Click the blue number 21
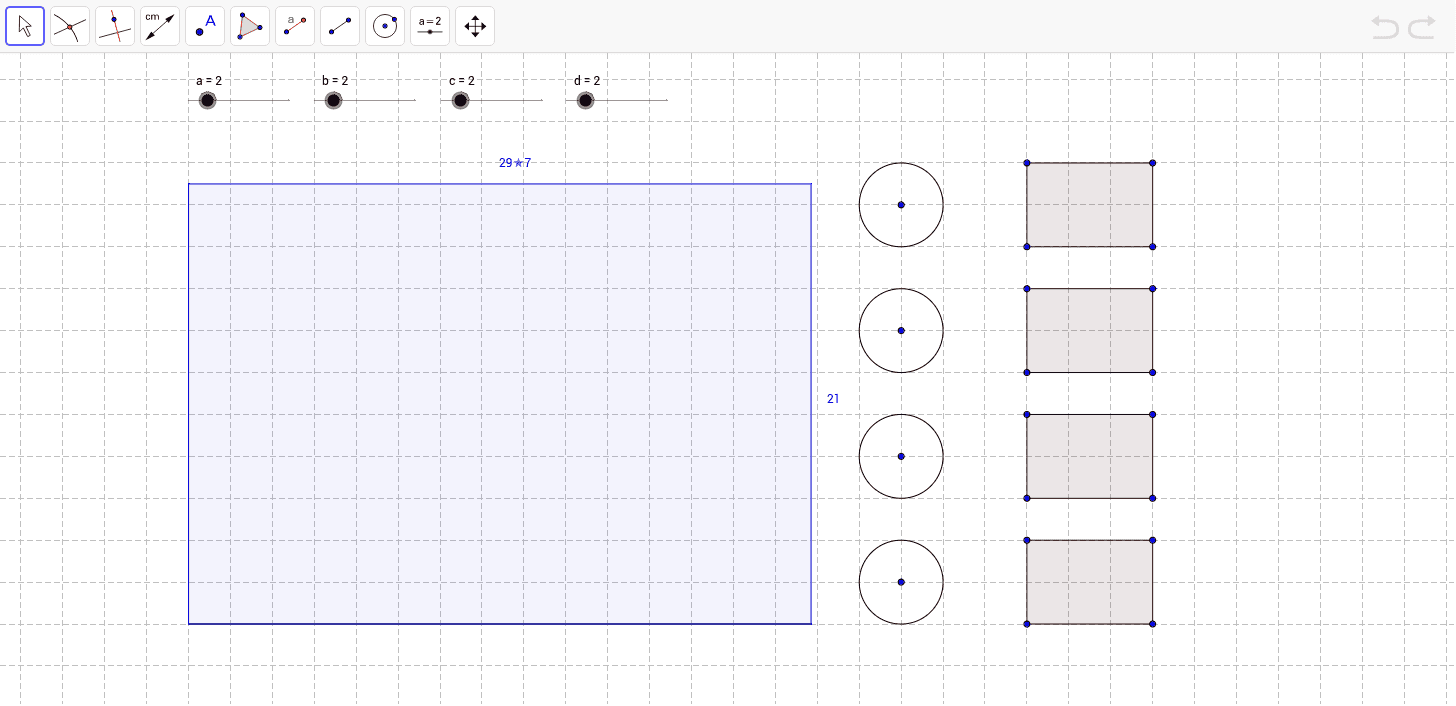This screenshot has height=706, width=1456. [833, 399]
